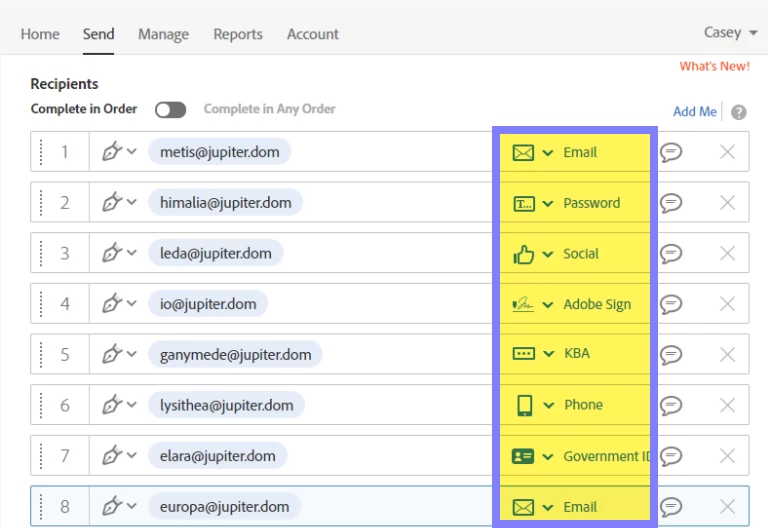Screen dimensions: 768x528
Task: Open the Reports tab
Action: pyautogui.click(x=238, y=34)
